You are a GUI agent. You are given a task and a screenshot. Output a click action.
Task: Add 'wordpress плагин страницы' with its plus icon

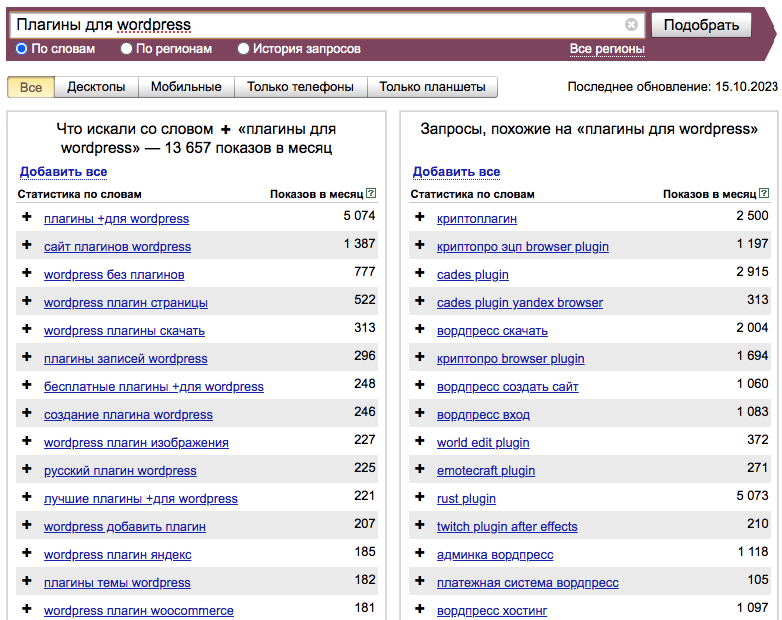pyautogui.click(x=27, y=301)
